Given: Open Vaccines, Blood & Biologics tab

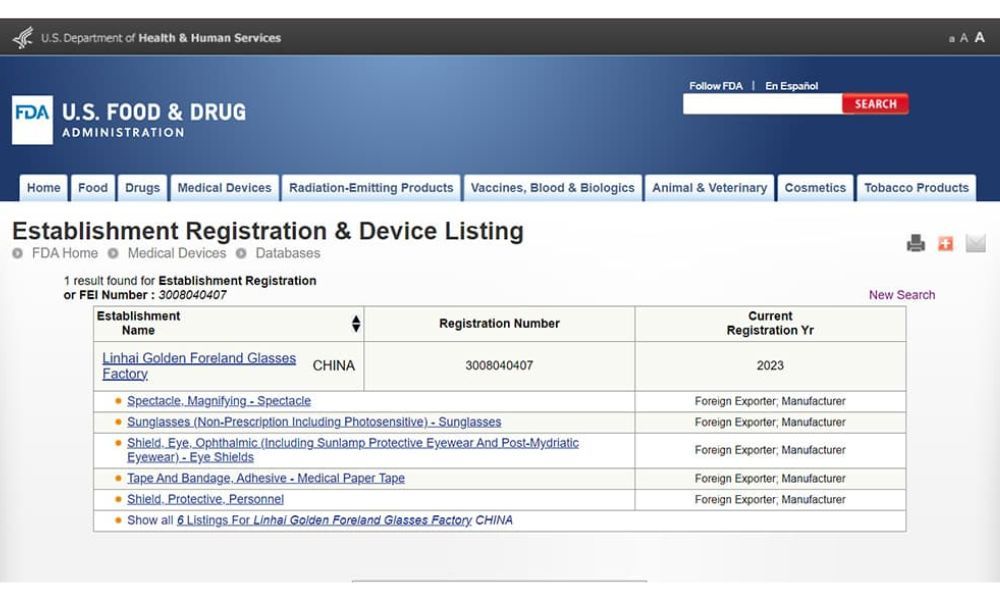Looking at the screenshot, I should tap(553, 188).
